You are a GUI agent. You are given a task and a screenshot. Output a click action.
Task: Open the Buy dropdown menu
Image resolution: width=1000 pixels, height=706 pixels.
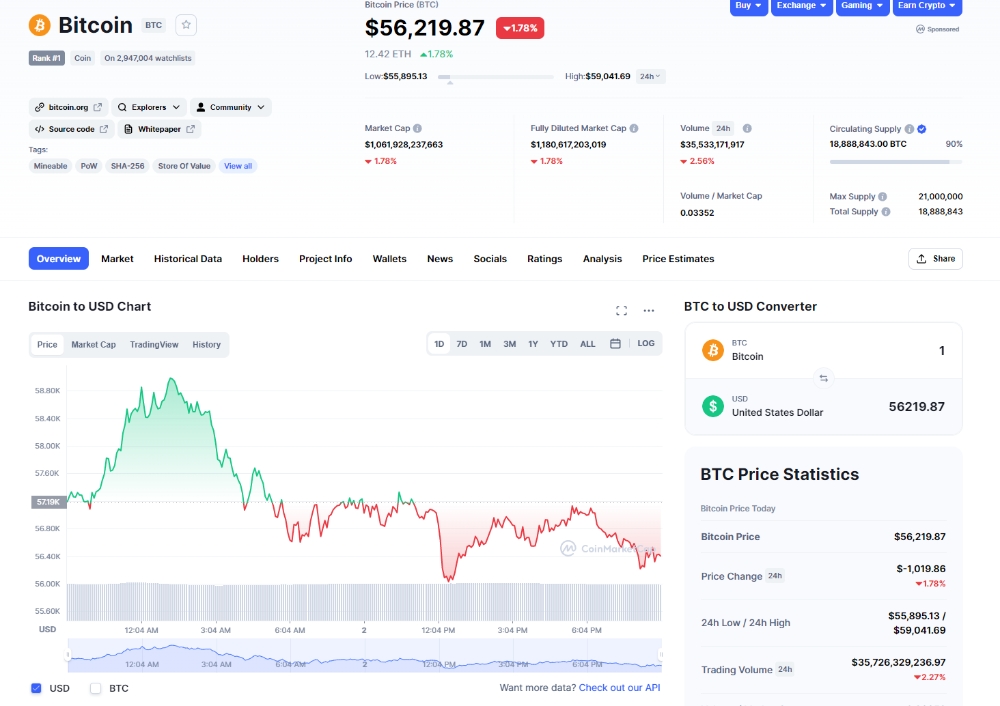click(749, 6)
